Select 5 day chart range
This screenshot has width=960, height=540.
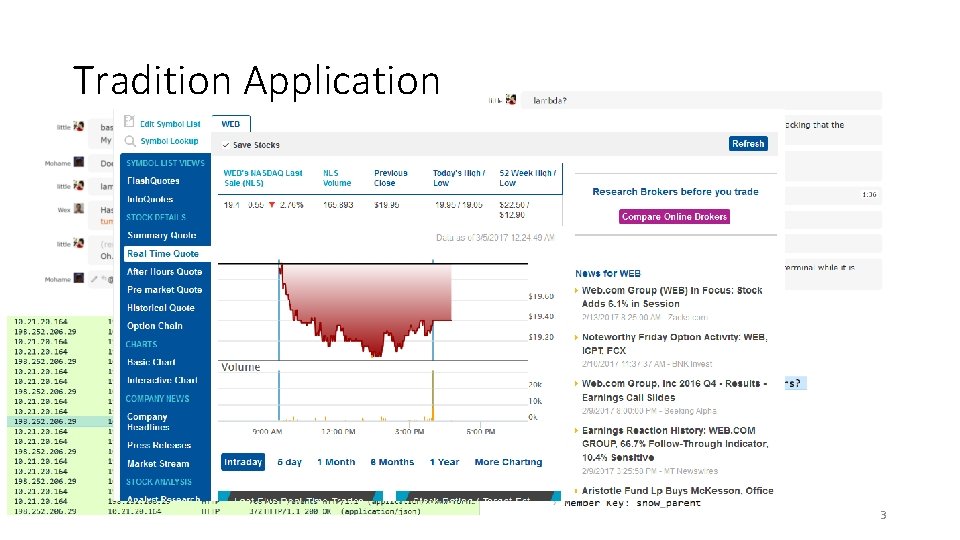tap(290, 462)
